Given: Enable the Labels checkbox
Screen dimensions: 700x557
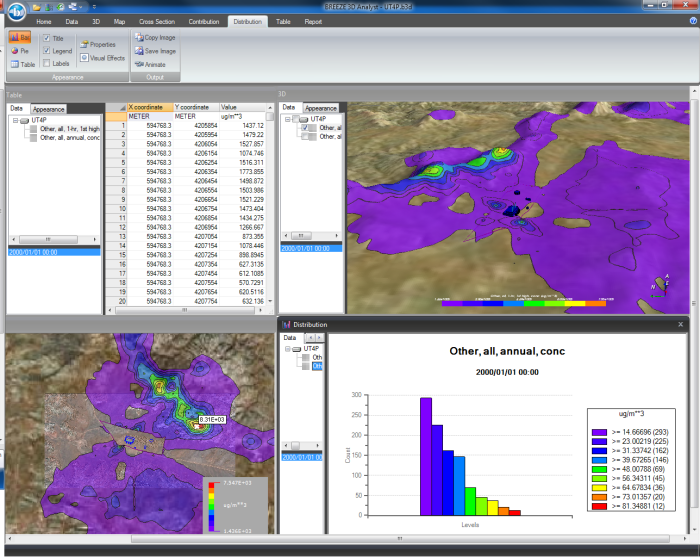Looking at the screenshot, I should pyautogui.click(x=46, y=63).
